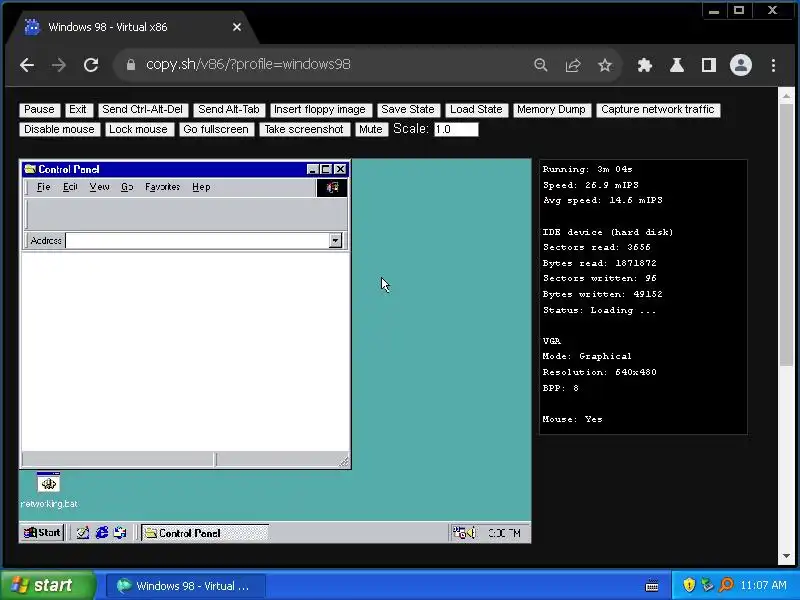This screenshot has width=800, height=600.
Task: Click the Scale input field
Action: [456, 130]
